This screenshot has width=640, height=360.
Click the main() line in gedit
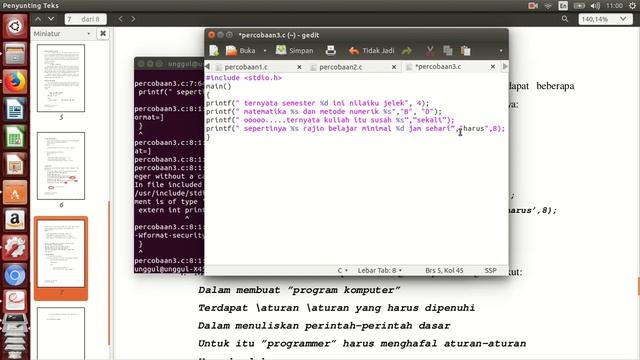[x=218, y=86]
